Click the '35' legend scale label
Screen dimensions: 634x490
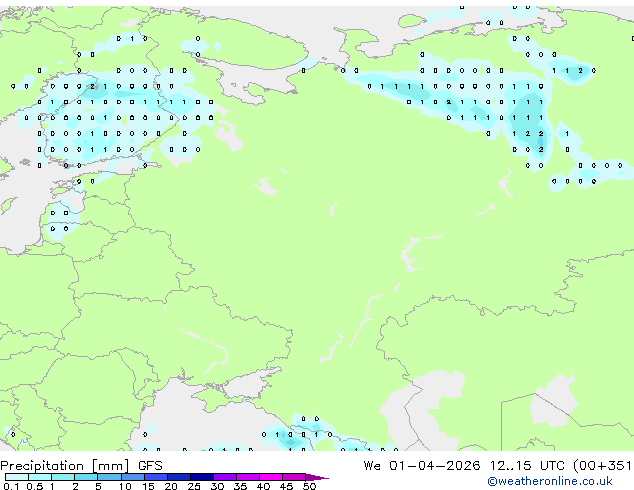click(240, 486)
